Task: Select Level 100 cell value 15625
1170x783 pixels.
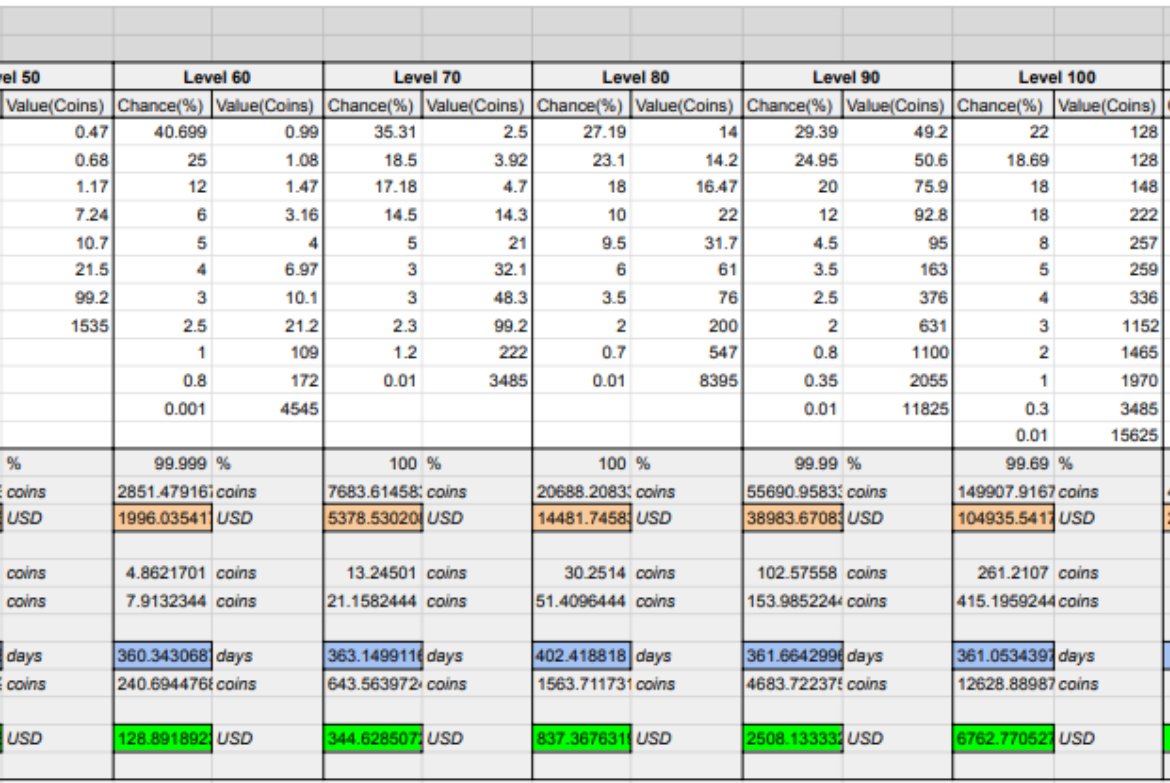Action: click(x=1108, y=435)
